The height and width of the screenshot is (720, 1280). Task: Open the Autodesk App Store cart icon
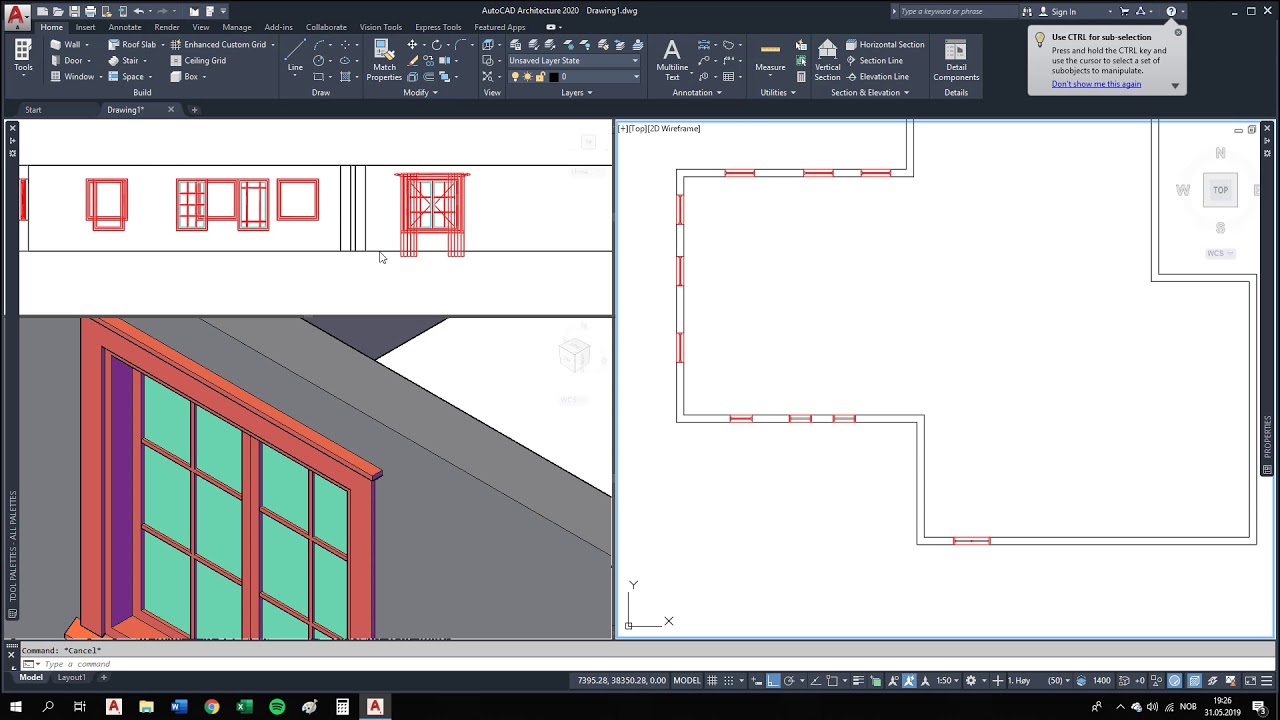(x=1124, y=11)
